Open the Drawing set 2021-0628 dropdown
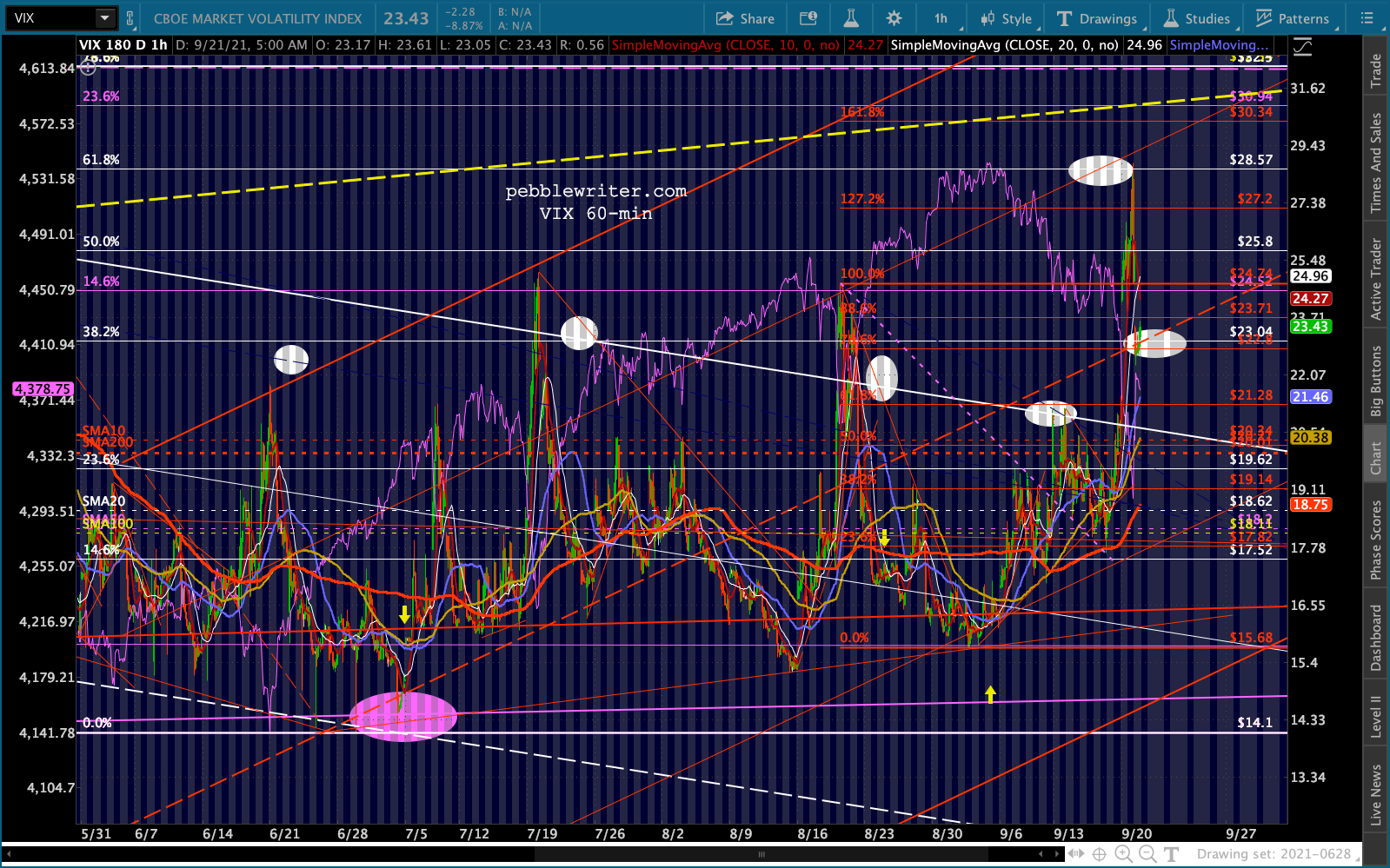 coord(1274,854)
